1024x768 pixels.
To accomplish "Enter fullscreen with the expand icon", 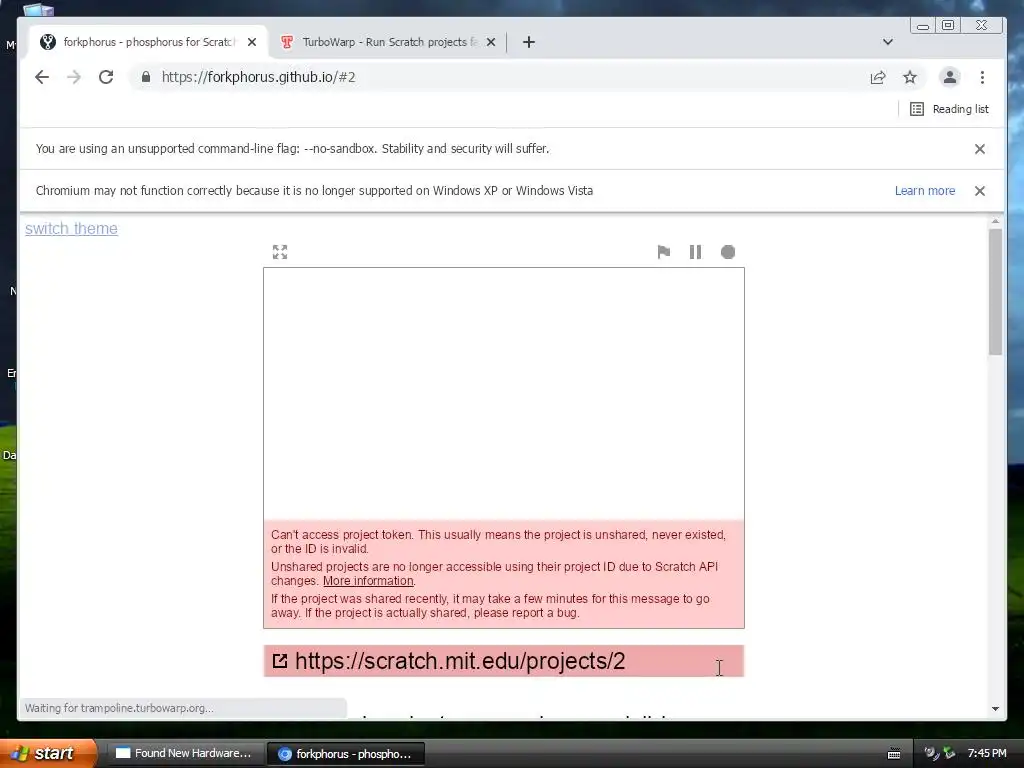I will tap(280, 252).
